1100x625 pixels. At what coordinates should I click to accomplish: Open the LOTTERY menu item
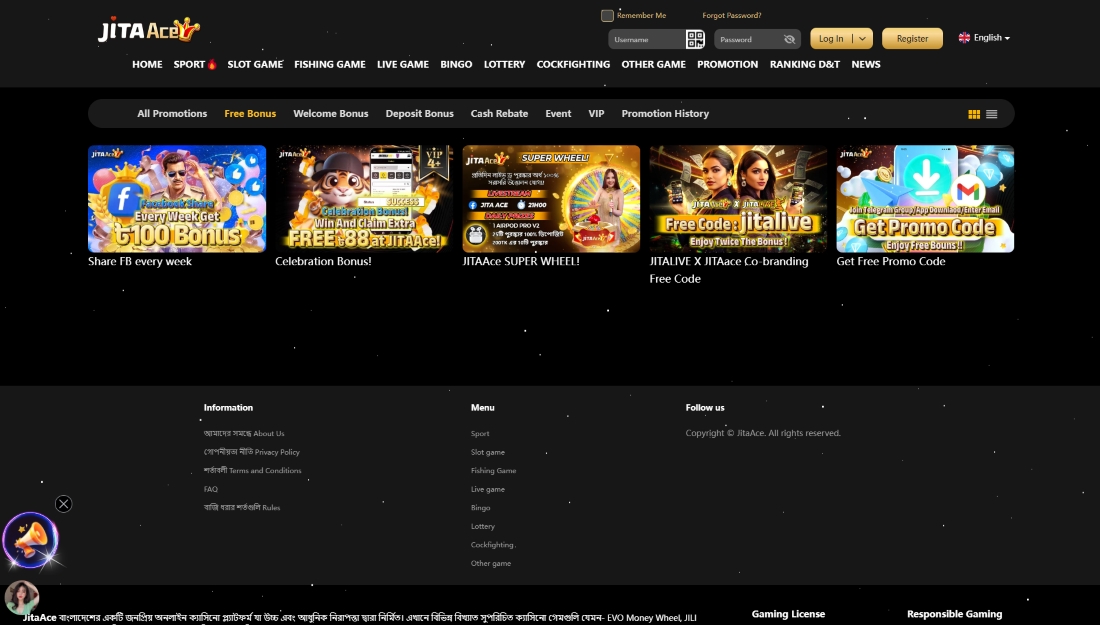click(x=504, y=64)
